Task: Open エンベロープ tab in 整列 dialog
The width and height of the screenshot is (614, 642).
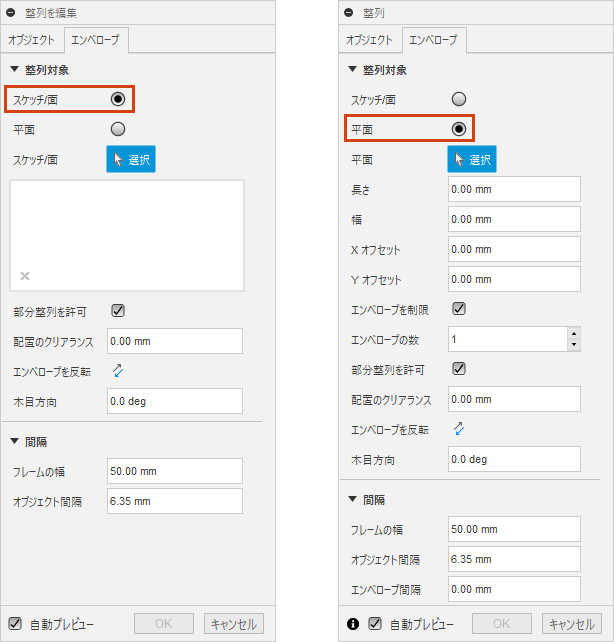Action: coord(434,40)
